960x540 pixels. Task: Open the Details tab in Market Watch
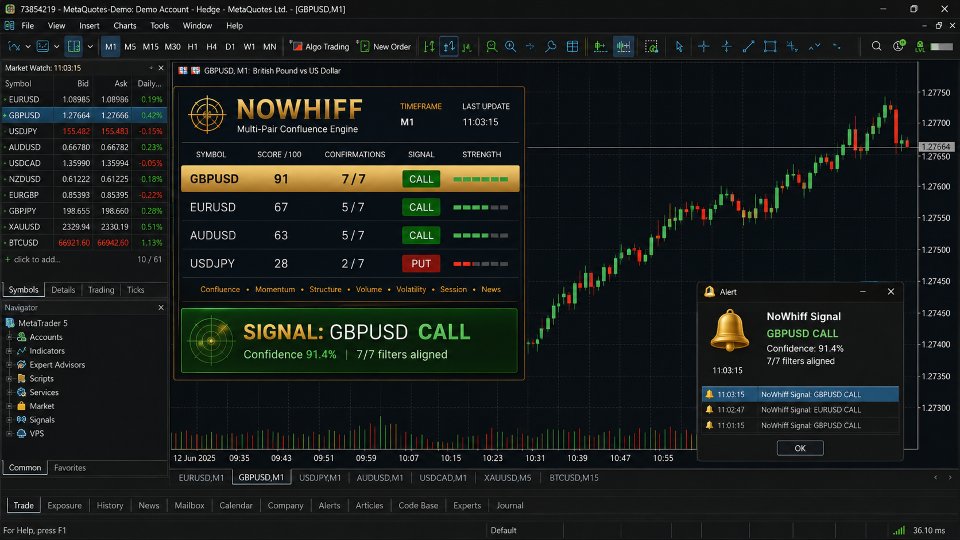click(63, 290)
